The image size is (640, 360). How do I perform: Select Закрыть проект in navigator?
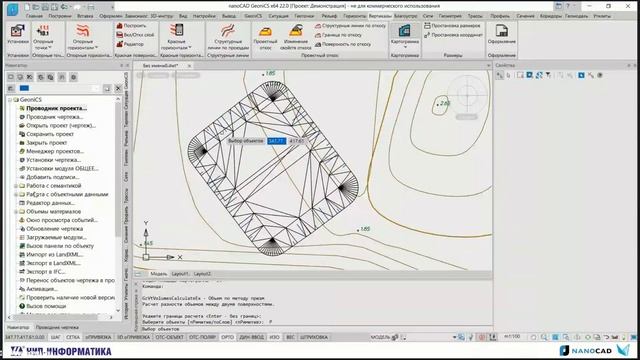coord(47,142)
